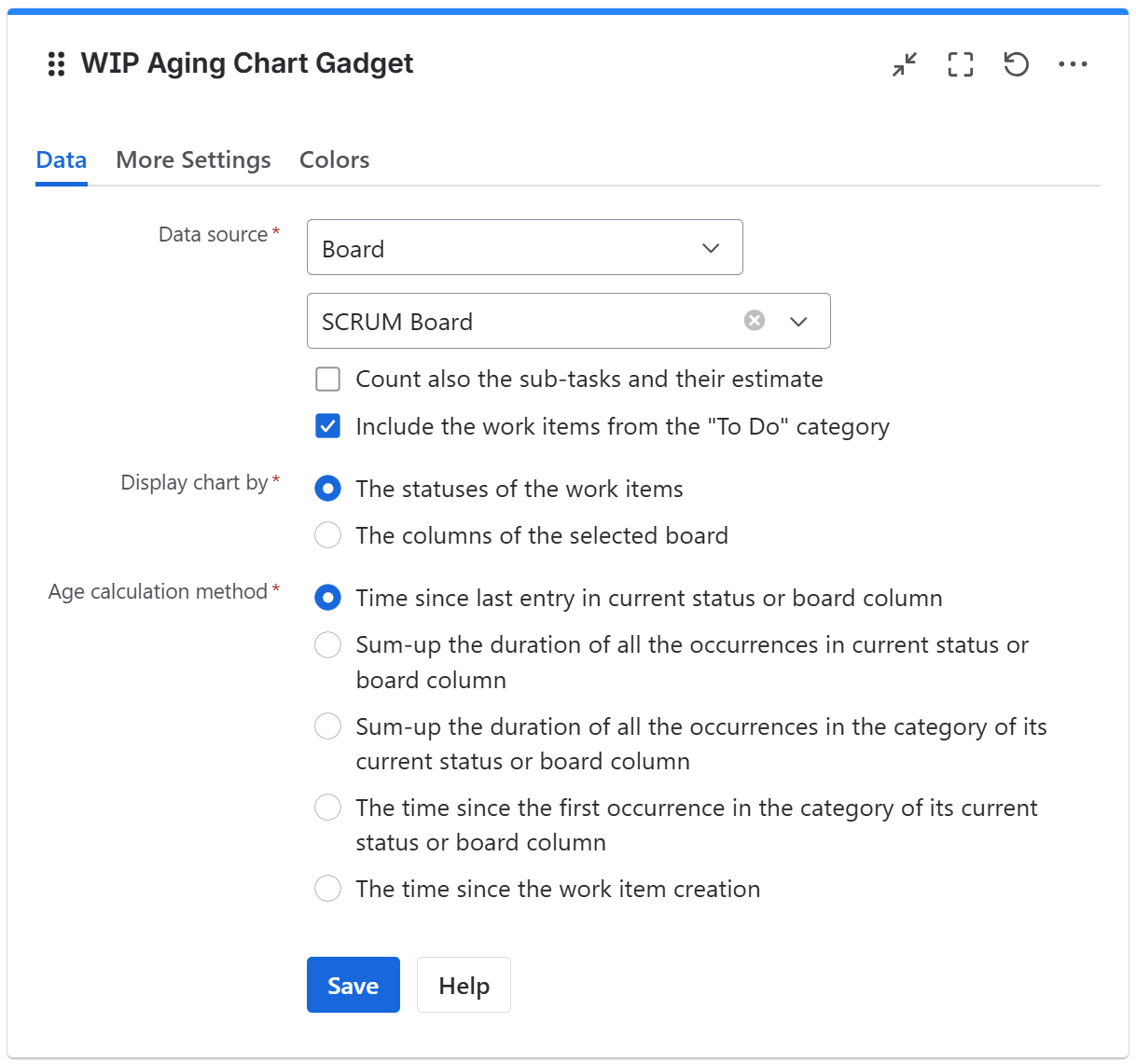Open the Help page

[x=464, y=985]
